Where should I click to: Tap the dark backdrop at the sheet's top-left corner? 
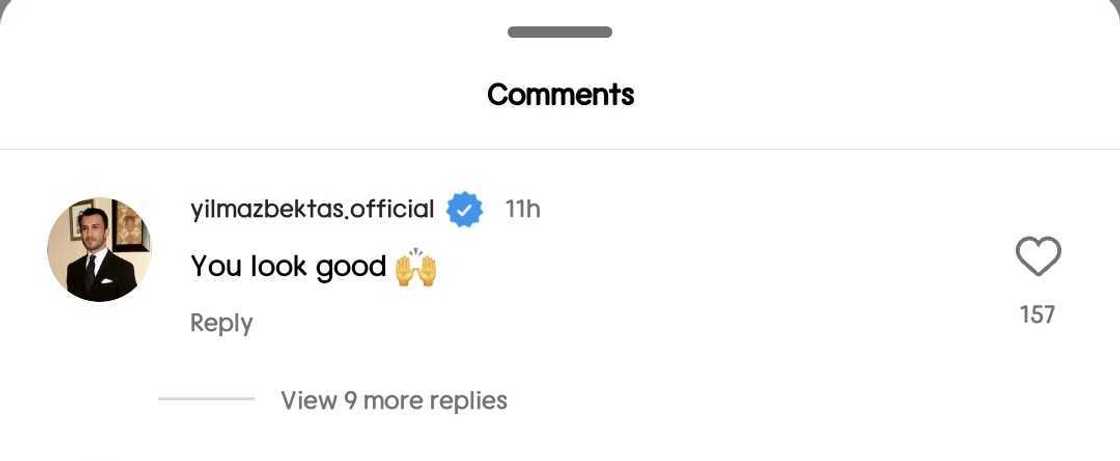tap(3, 3)
